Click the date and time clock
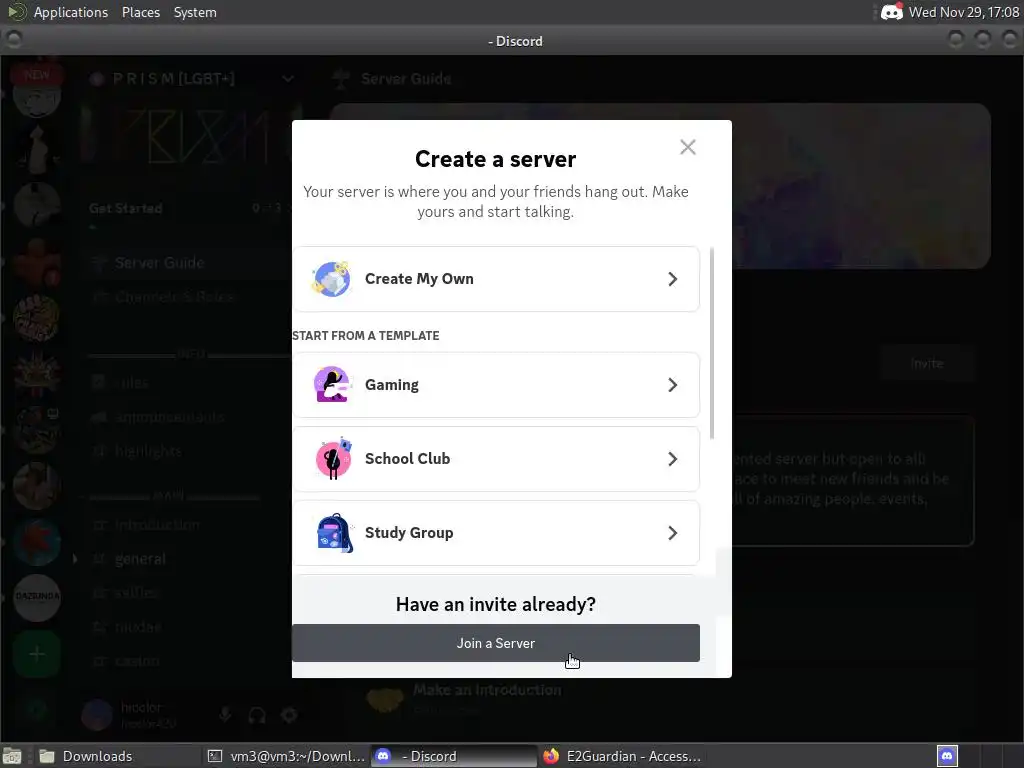This screenshot has width=1024, height=768. coord(964,12)
